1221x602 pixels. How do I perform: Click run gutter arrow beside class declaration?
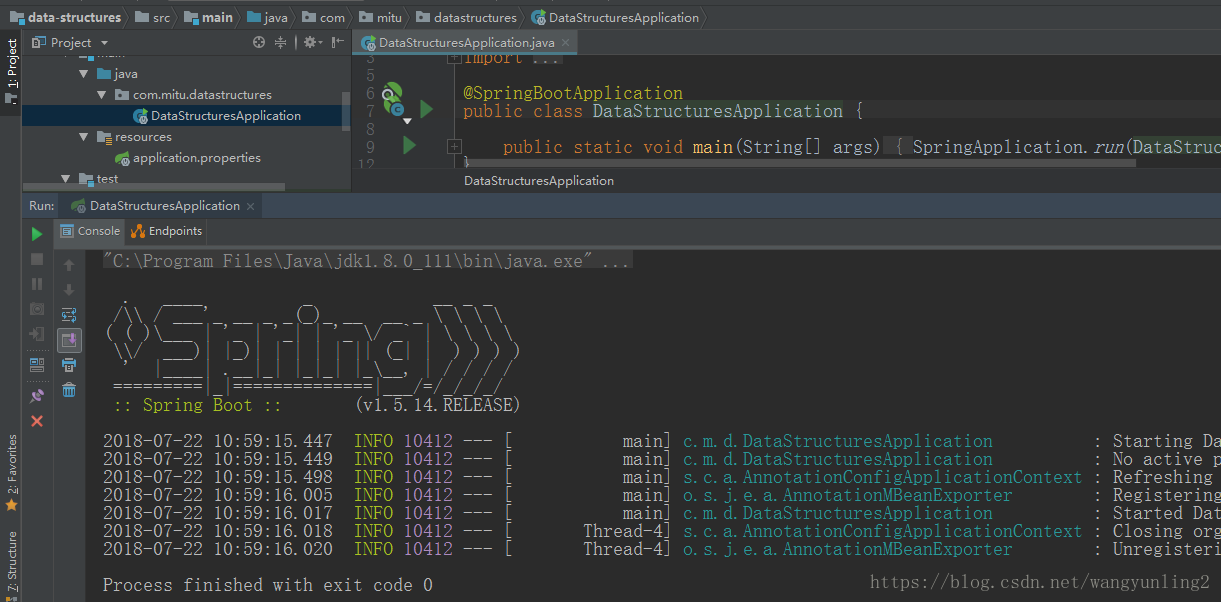(426, 109)
